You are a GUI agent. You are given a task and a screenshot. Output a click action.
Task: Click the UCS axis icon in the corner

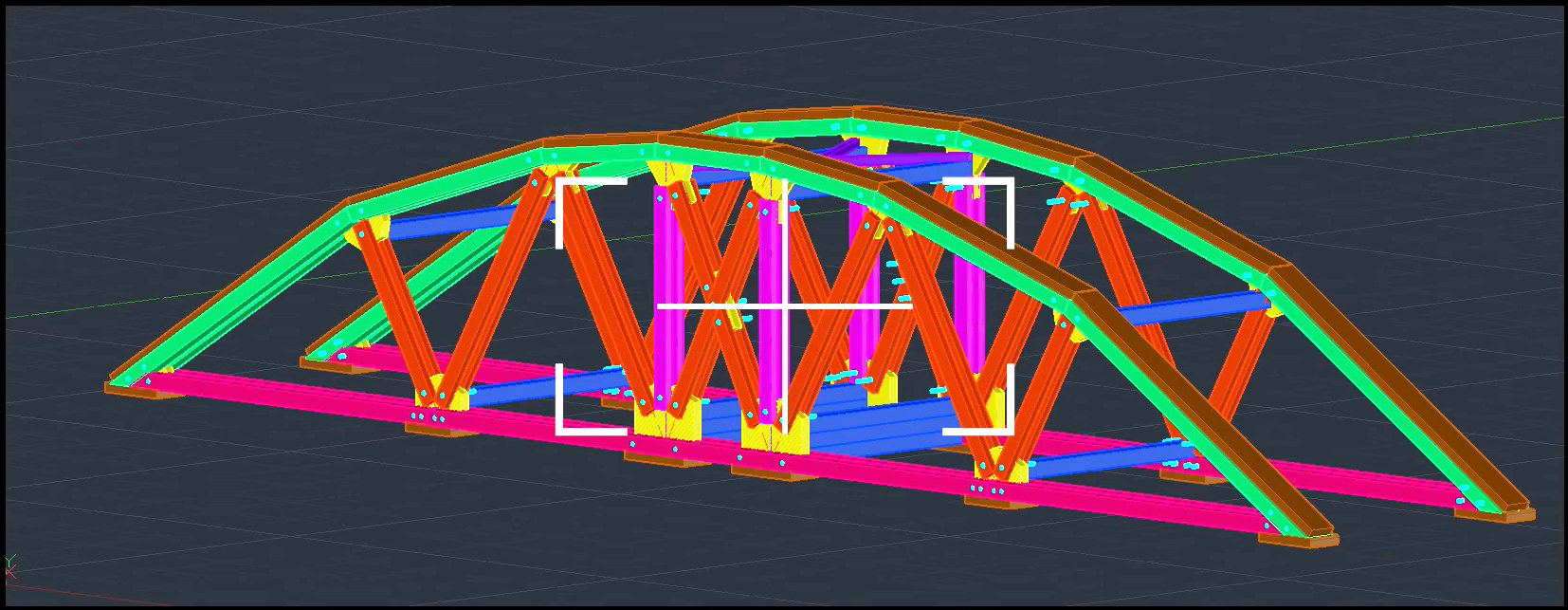(x=10, y=567)
